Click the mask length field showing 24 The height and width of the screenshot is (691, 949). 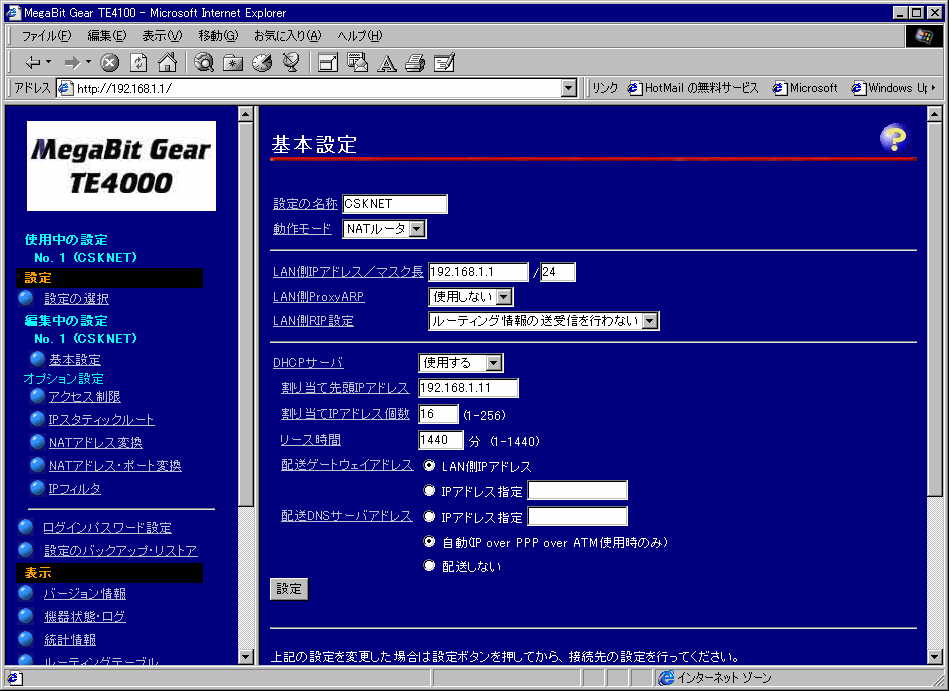[x=557, y=272]
